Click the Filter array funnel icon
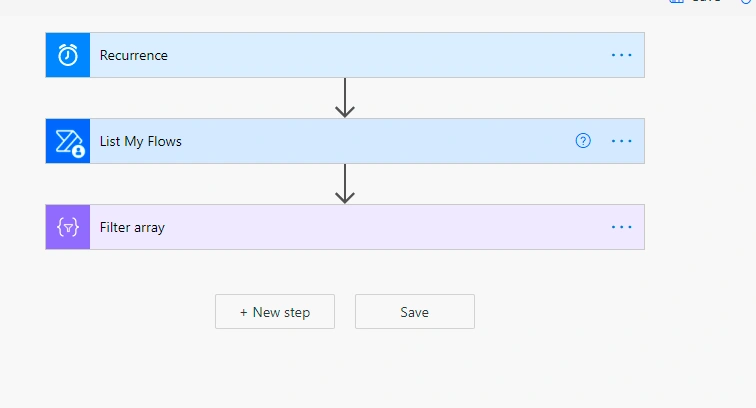Image resolution: width=756 pixels, height=408 pixels. coord(68,227)
